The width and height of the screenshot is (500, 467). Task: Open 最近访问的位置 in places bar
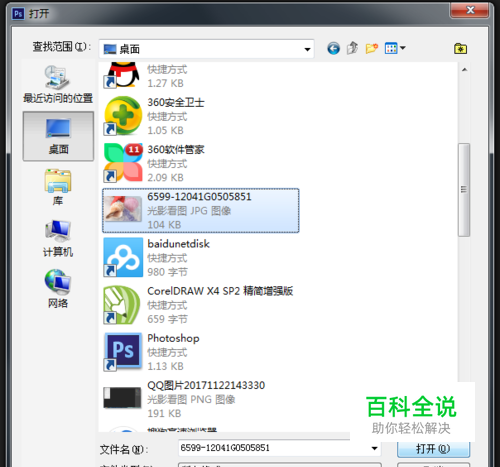(58, 84)
